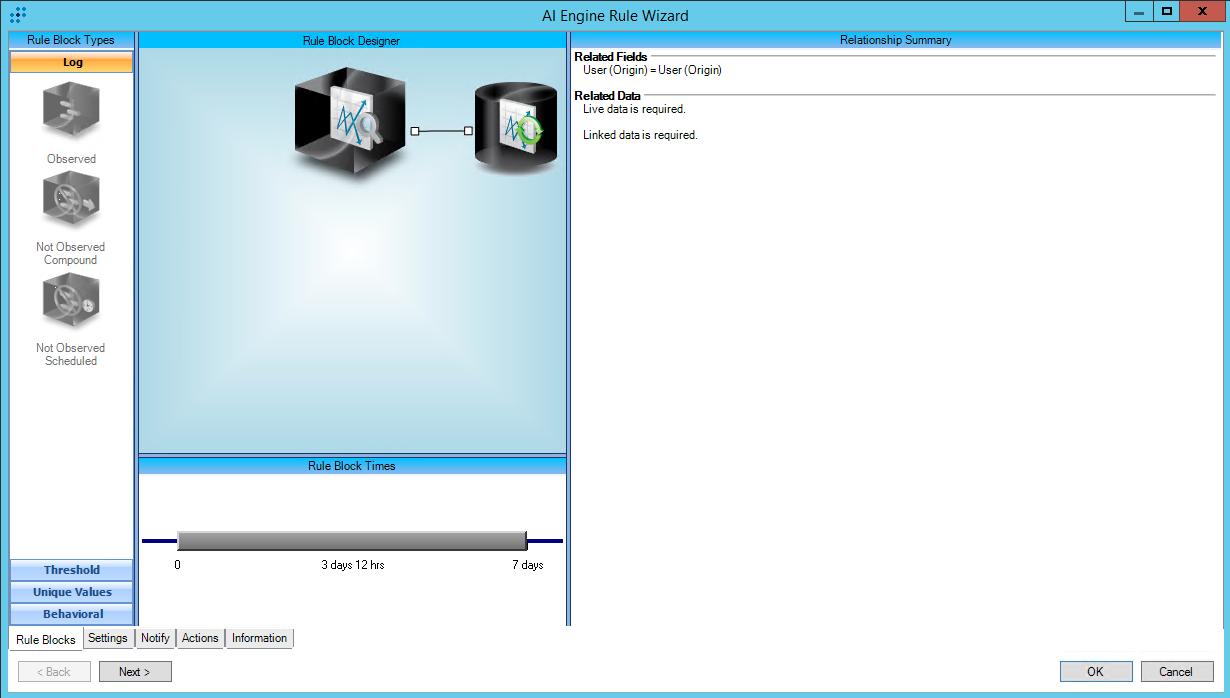
Task: Expand the Behavioral rule block section
Action: pos(71,614)
